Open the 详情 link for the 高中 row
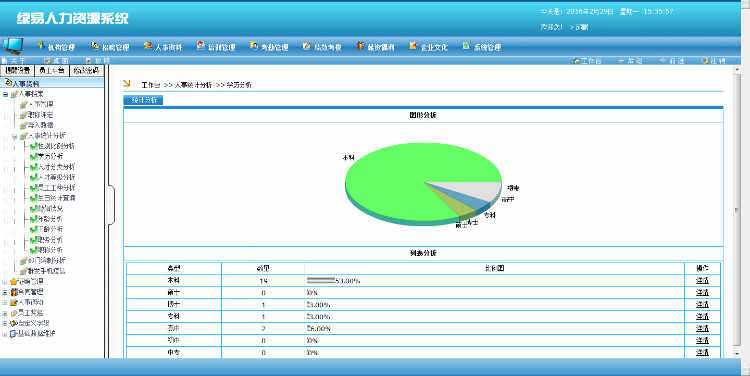 tap(702, 328)
